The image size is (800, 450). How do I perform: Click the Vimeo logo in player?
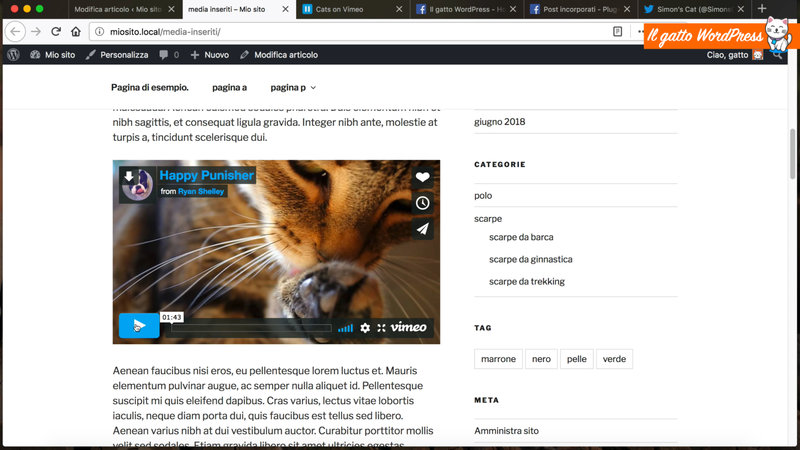click(x=408, y=327)
